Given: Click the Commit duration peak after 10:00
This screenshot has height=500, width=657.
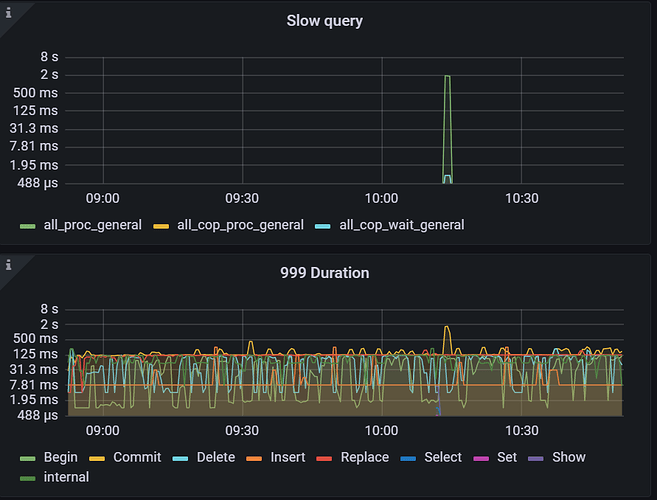Looking at the screenshot, I should [x=447, y=328].
